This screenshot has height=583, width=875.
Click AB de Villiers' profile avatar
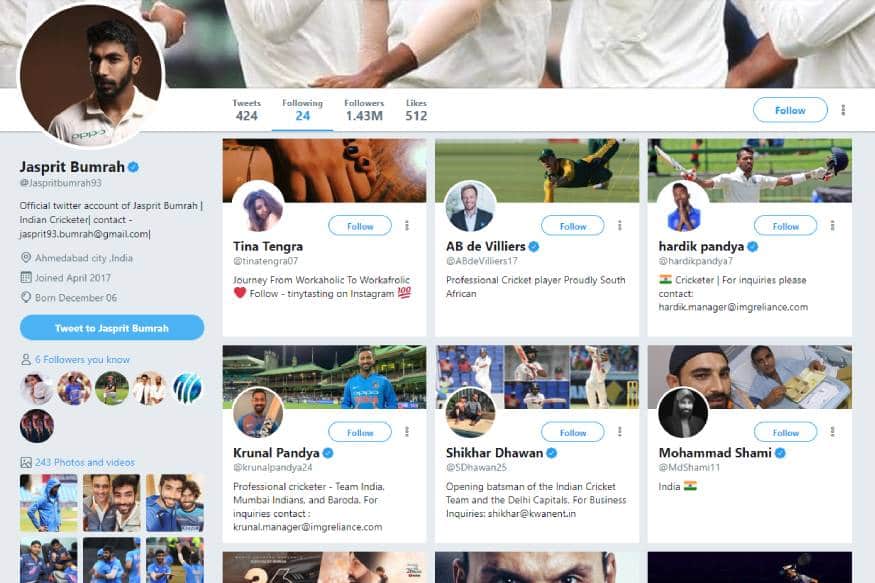(x=470, y=206)
